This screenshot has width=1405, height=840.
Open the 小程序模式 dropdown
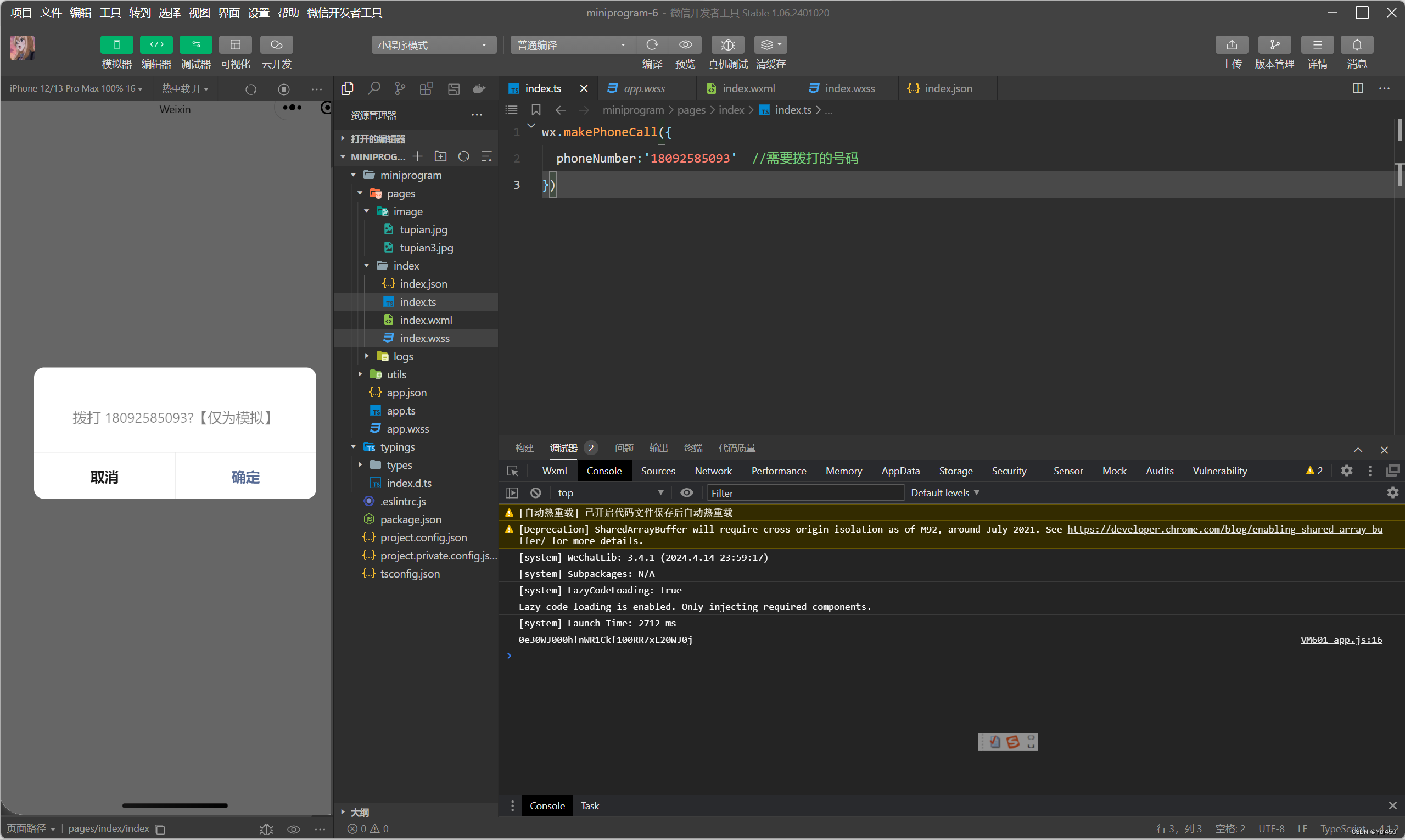pyautogui.click(x=434, y=44)
